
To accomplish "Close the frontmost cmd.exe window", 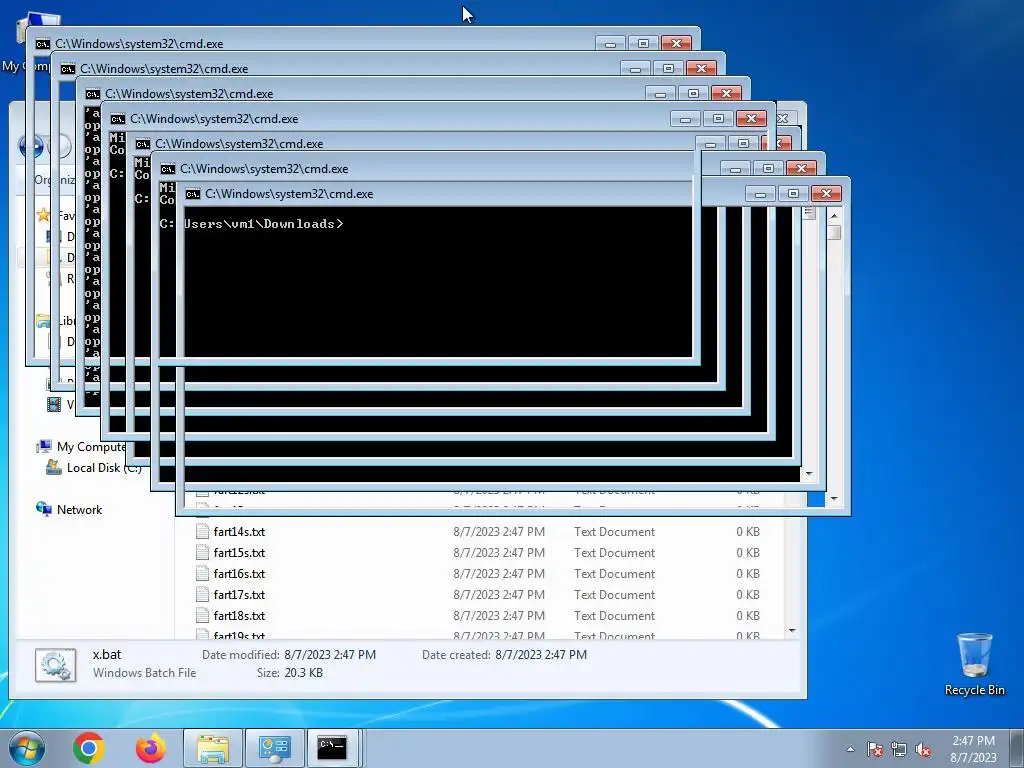I will tap(826, 194).
